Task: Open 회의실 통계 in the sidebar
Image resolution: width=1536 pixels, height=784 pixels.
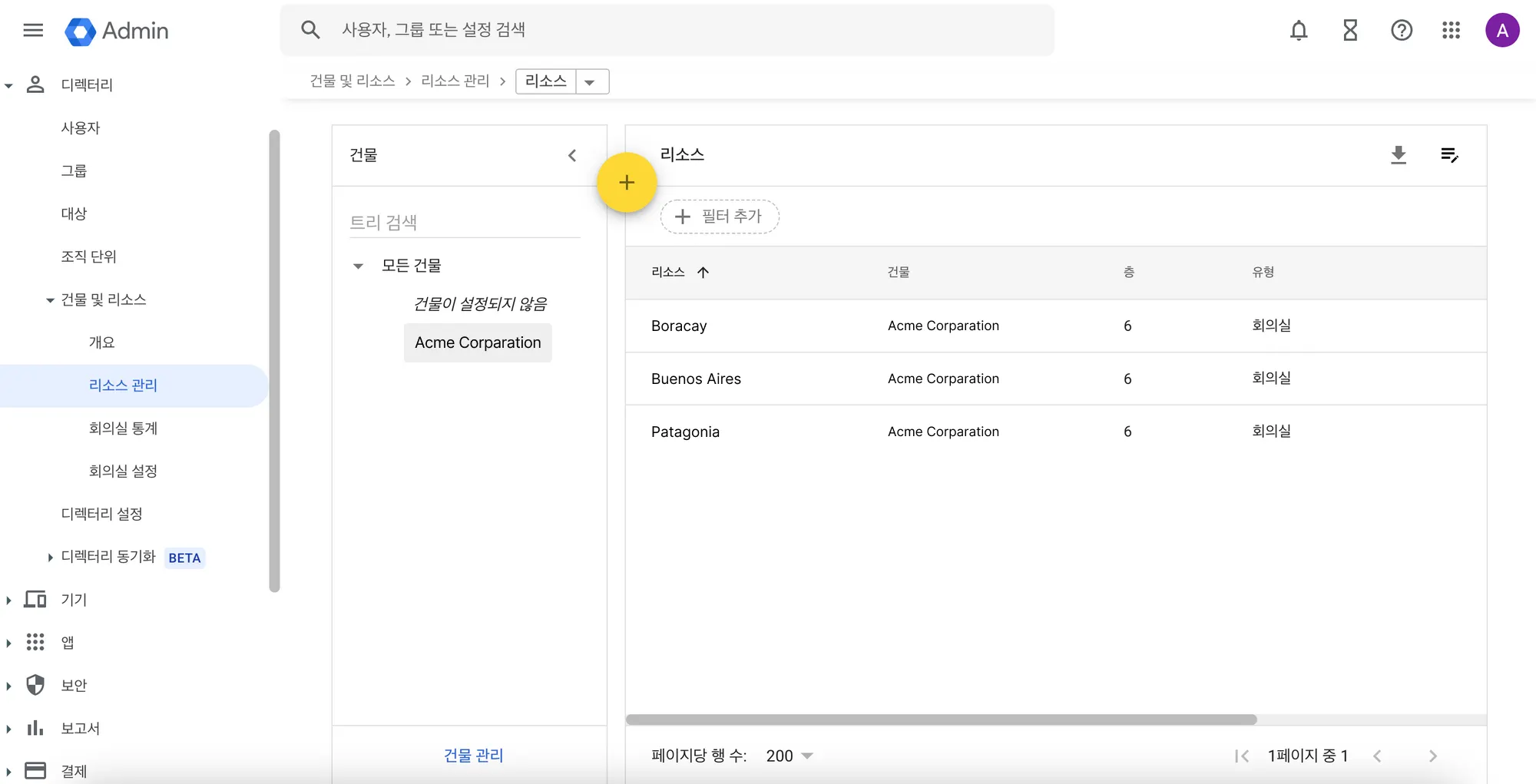Action: (123, 428)
